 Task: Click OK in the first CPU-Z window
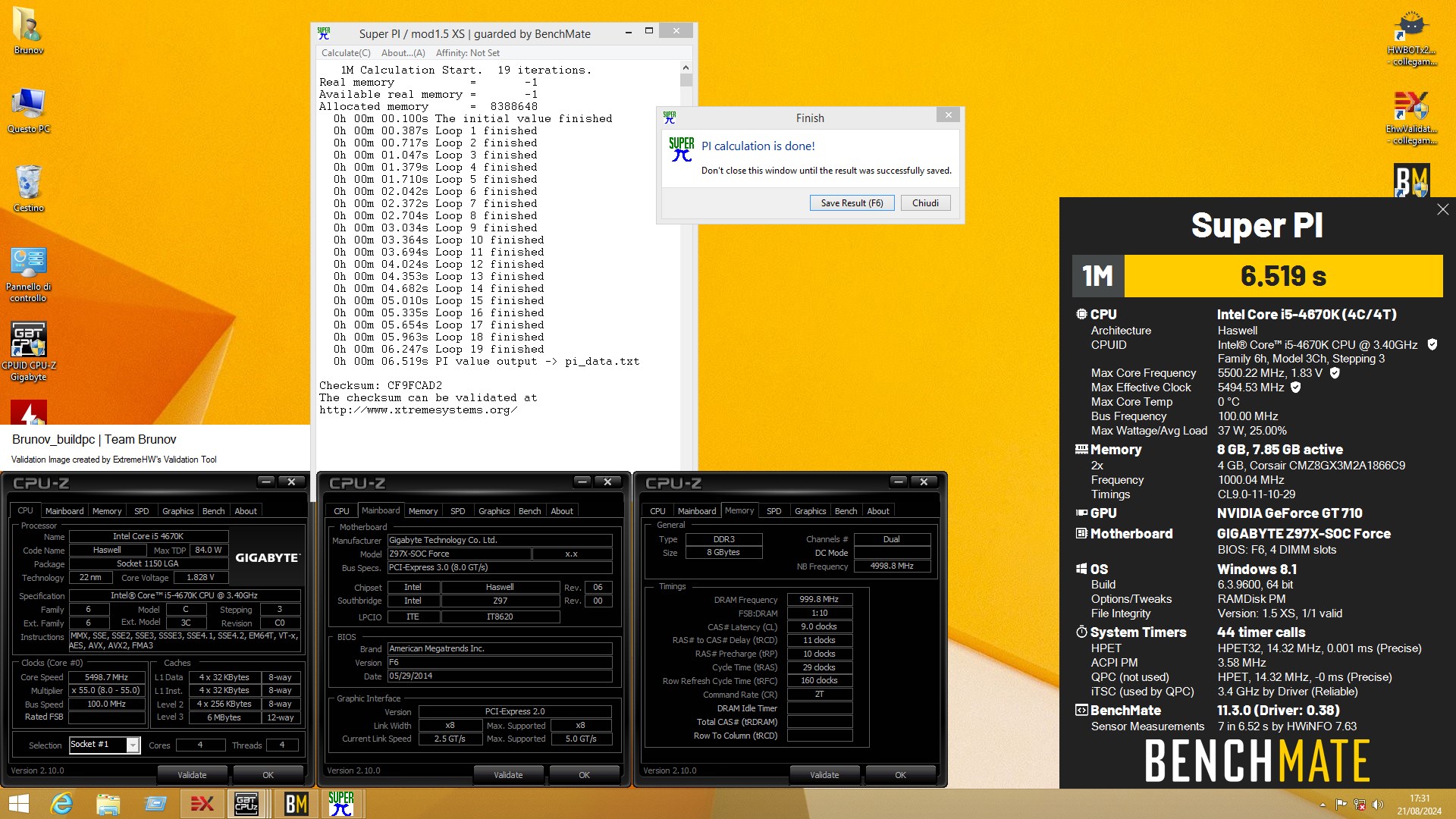pyautogui.click(x=268, y=775)
